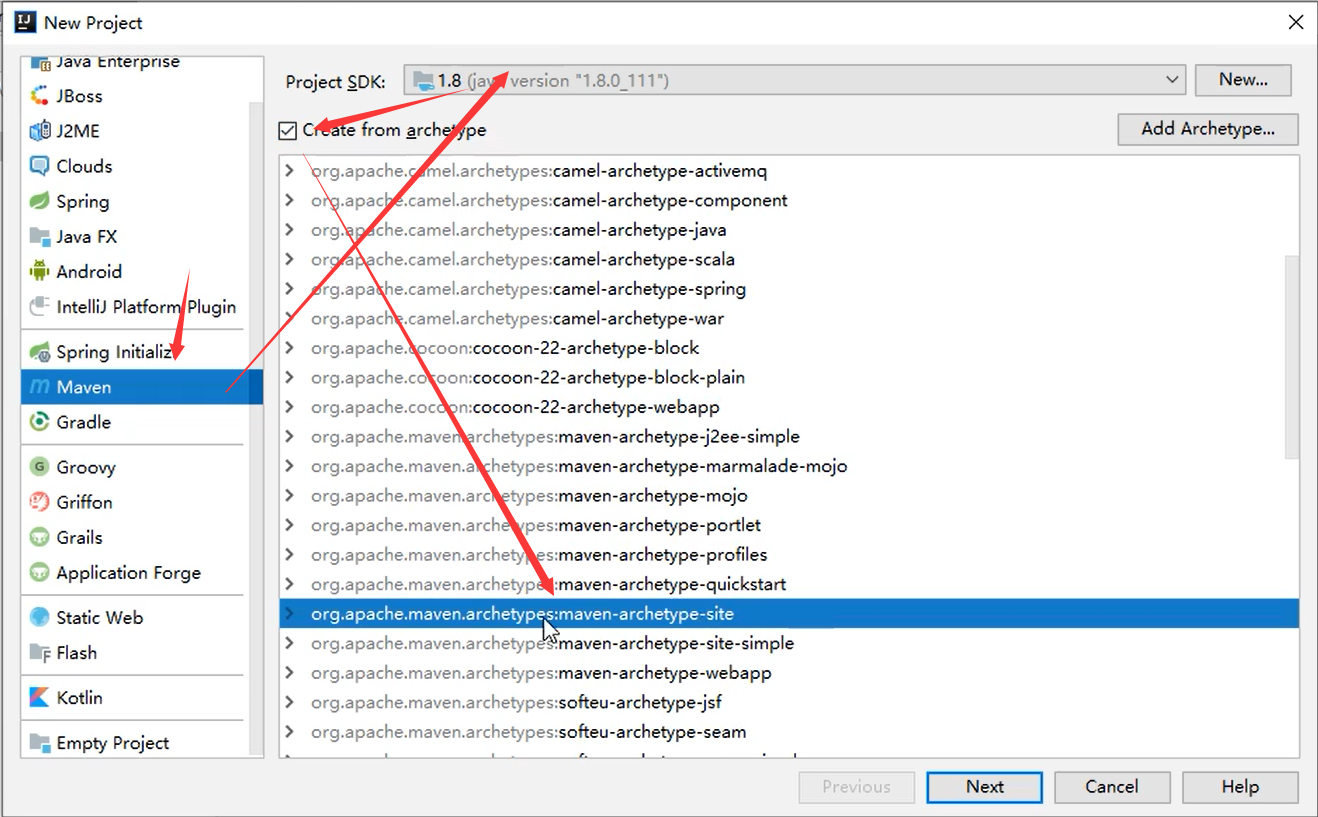Select the Kotlin icon
This screenshot has width=1318, height=817.
point(40,698)
